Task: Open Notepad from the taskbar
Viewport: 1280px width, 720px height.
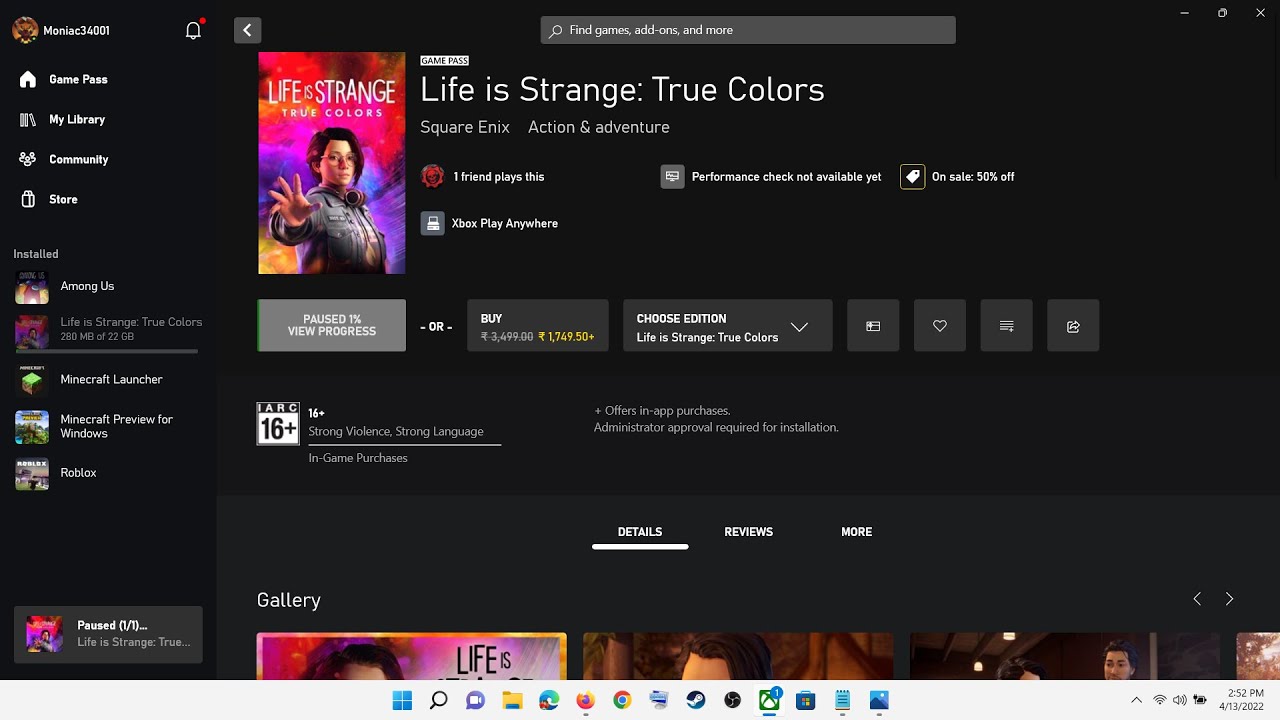Action: pyautogui.click(x=842, y=700)
